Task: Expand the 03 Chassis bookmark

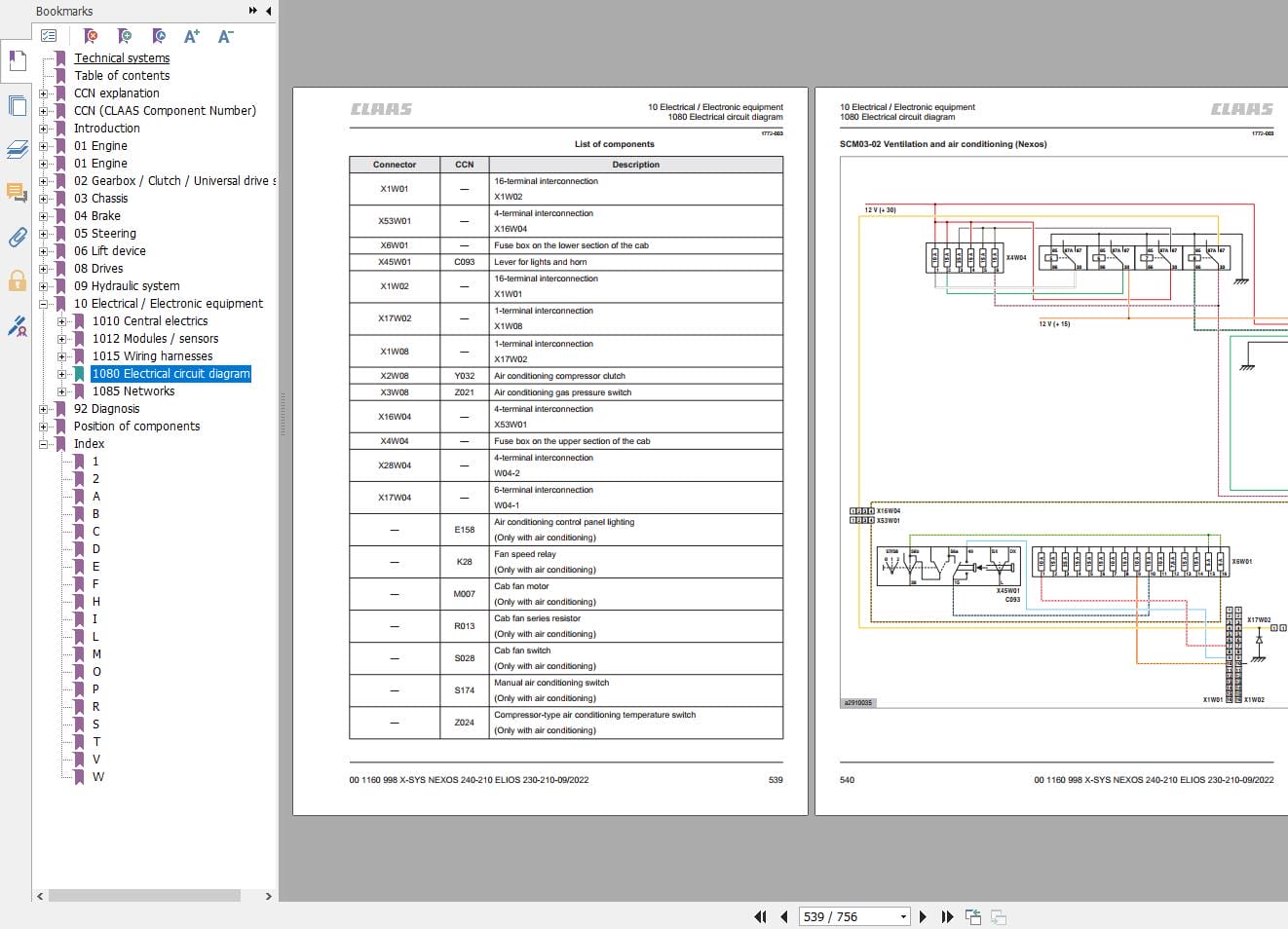Action: [x=43, y=199]
